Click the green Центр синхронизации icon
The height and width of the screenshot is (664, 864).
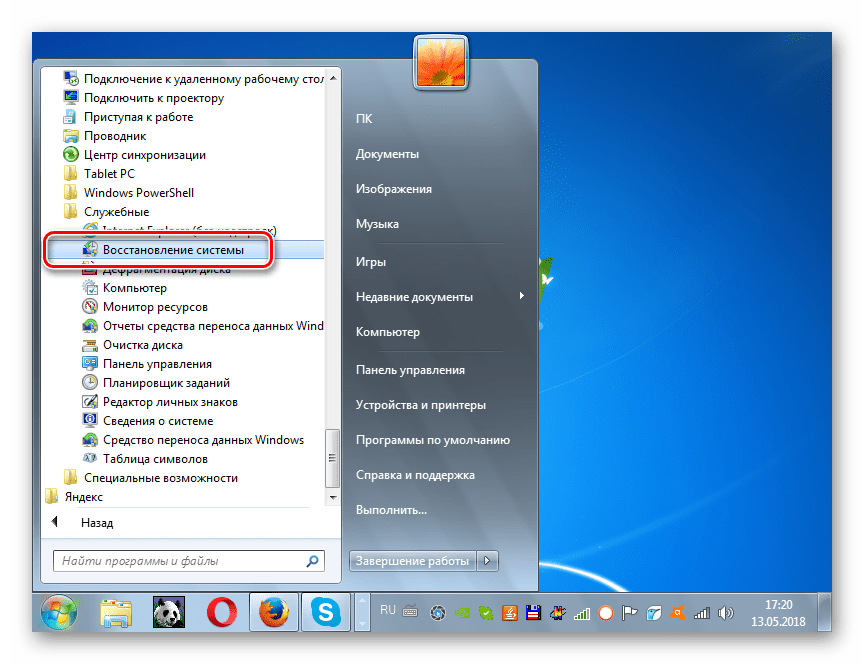(71, 155)
